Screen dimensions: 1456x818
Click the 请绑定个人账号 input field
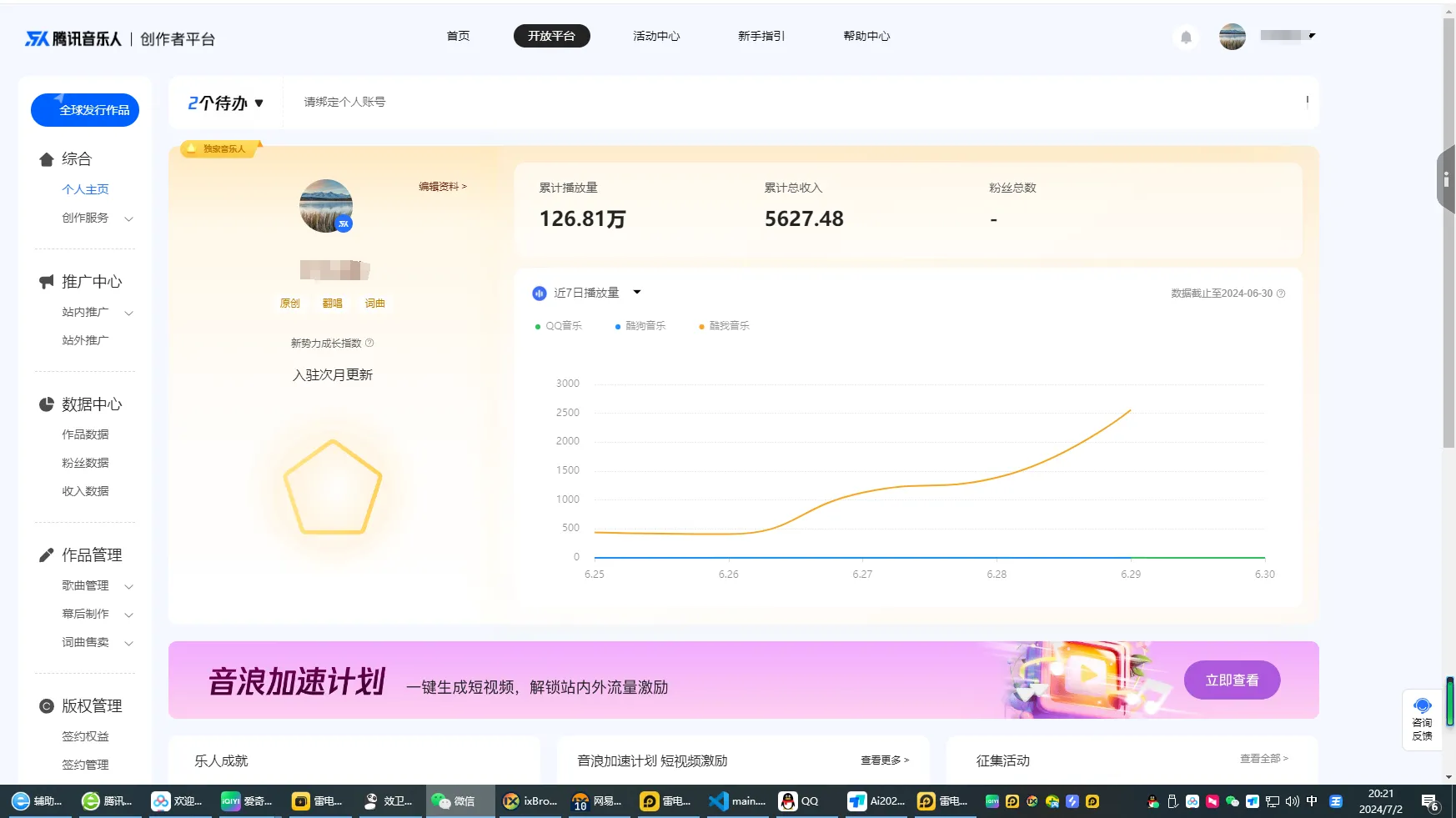point(344,103)
